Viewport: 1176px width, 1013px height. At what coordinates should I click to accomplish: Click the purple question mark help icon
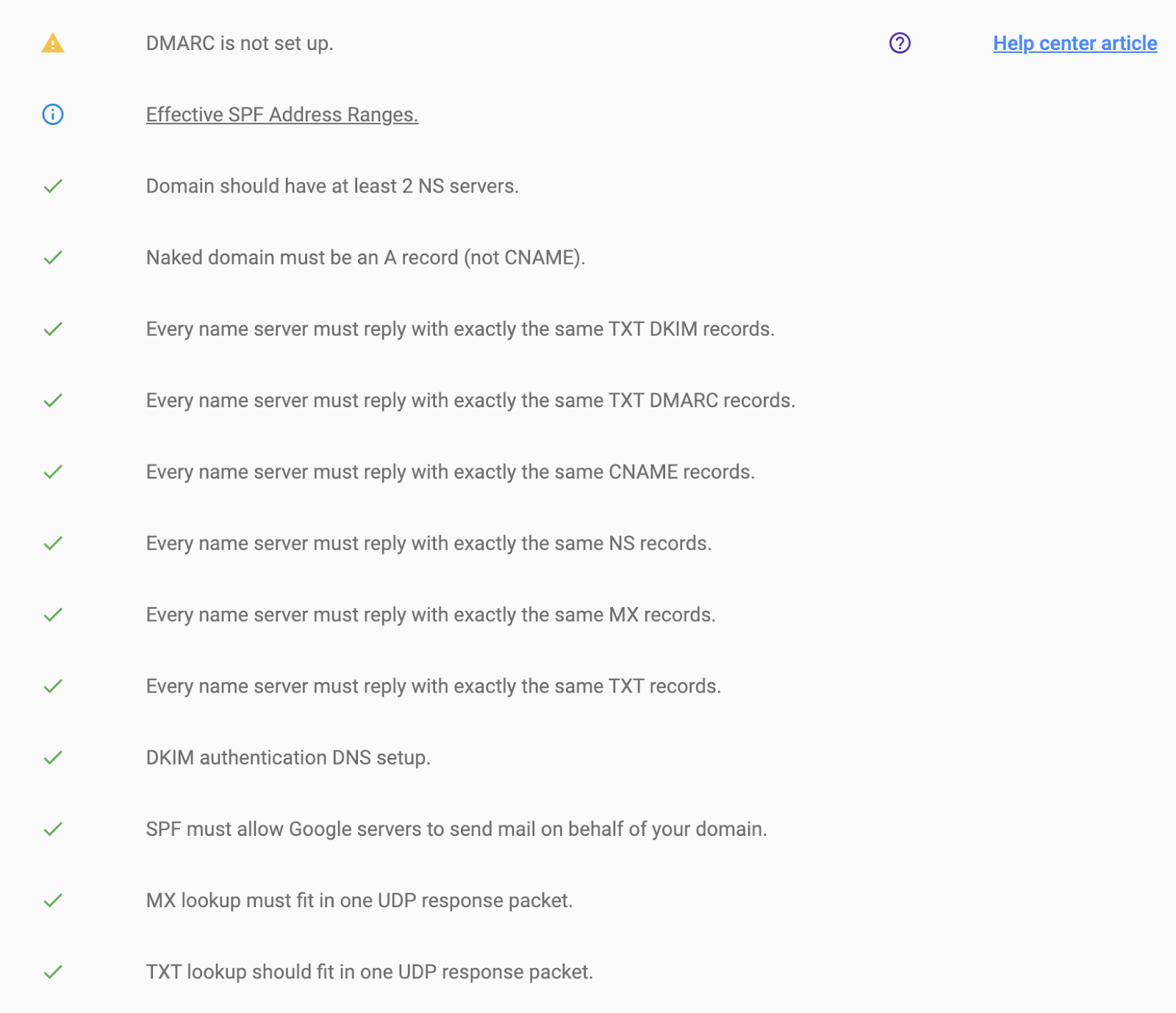click(900, 43)
